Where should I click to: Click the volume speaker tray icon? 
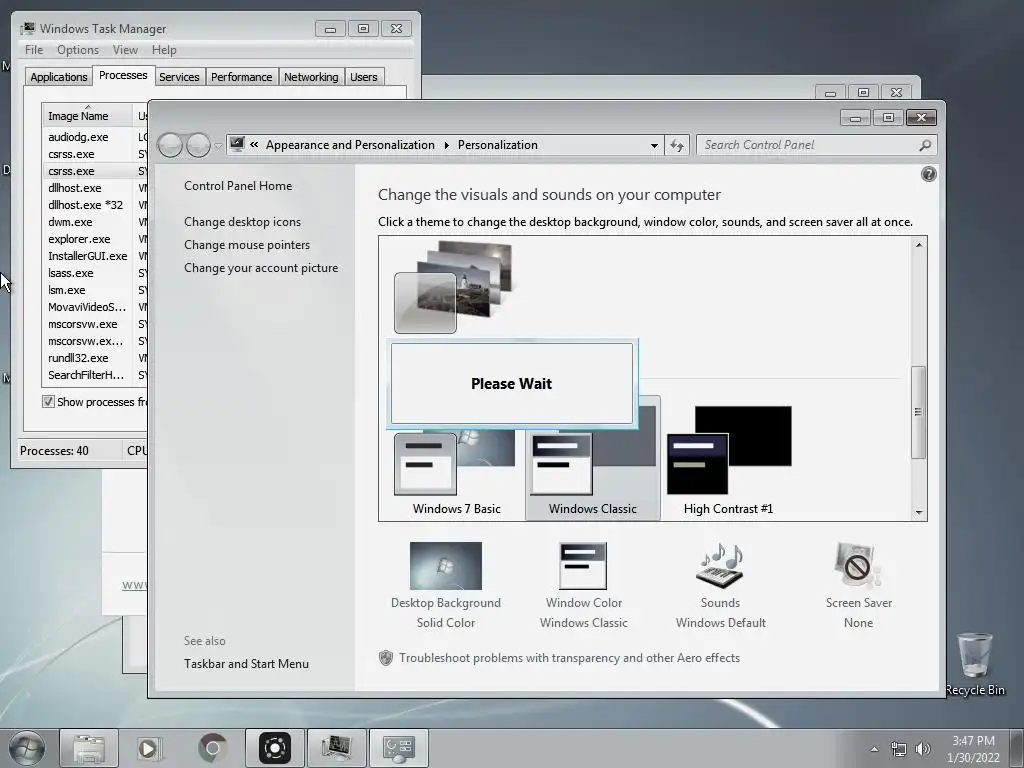pos(923,748)
